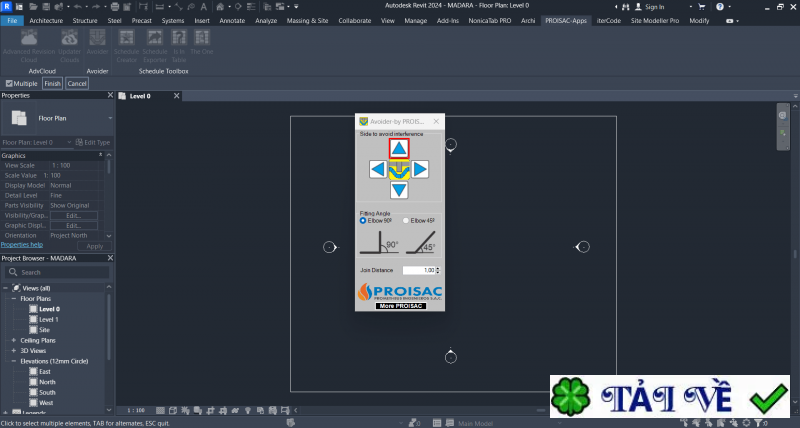Open the Schedule Creator tool
This screenshot has height=428, width=800.
[126, 41]
